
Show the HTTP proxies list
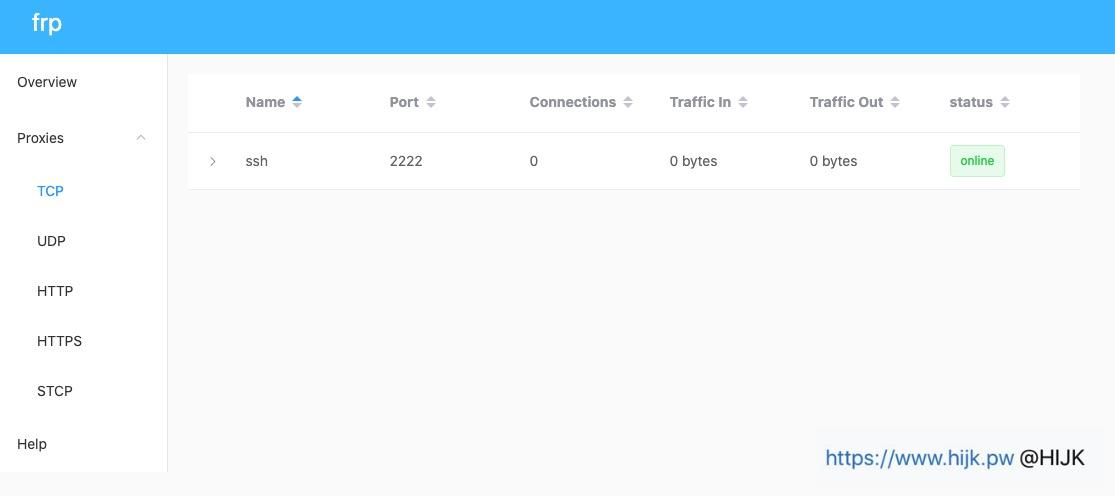[55, 291]
